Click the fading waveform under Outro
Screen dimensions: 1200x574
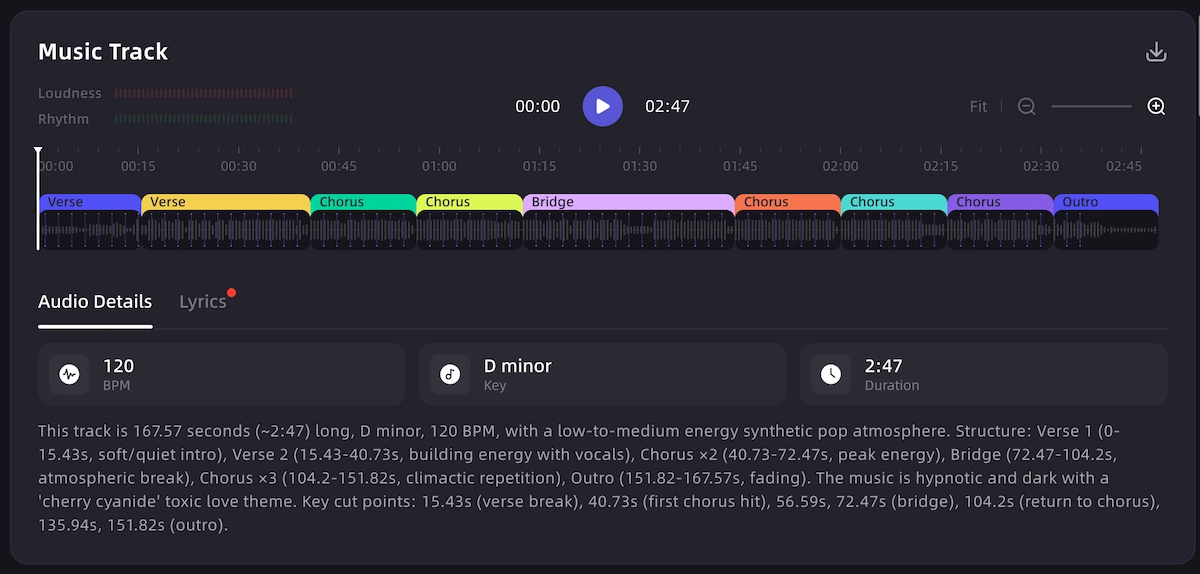click(x=1106, y=230)
